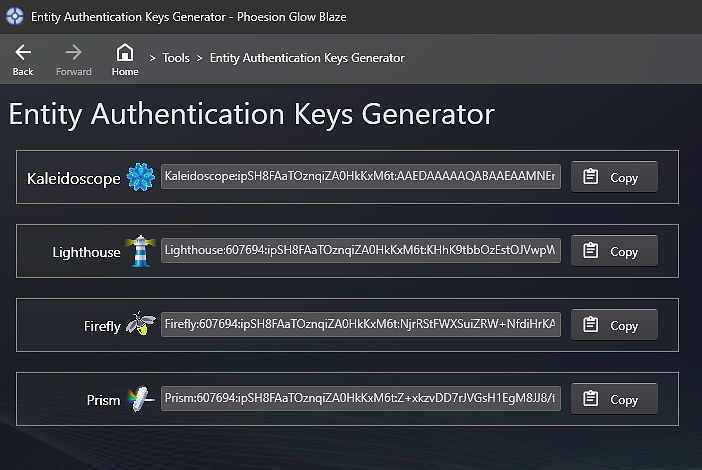The width and height of the screenshot is (702, 470).
Task: Copy the Firefly authentication key
Action: (x=614, y=325)
